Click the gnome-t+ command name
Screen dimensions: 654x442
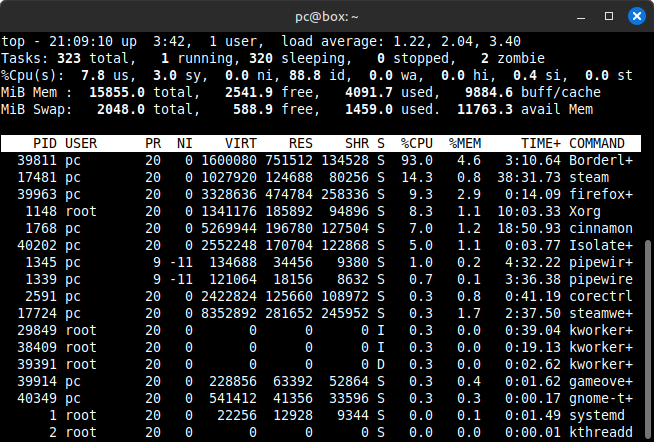(601, 399)
